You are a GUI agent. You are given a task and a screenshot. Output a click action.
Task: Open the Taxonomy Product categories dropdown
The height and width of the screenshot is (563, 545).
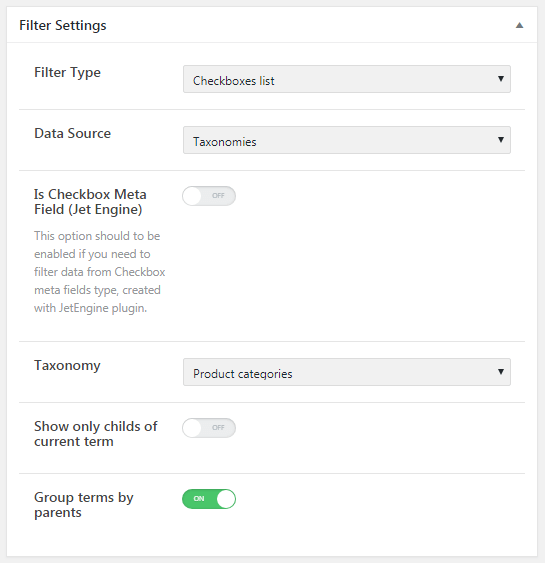tap(347, 372)
